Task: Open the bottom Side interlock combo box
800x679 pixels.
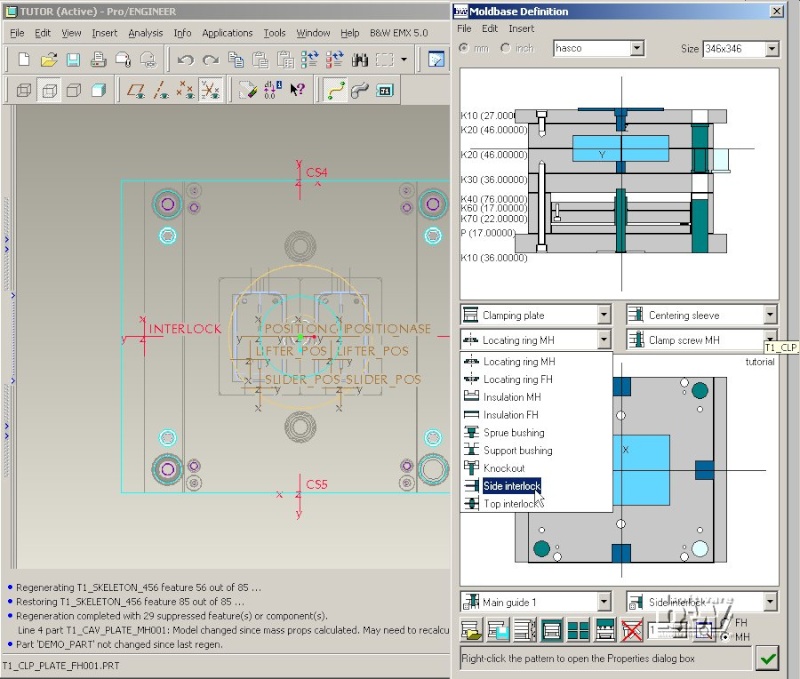Action: pos(770,602)
